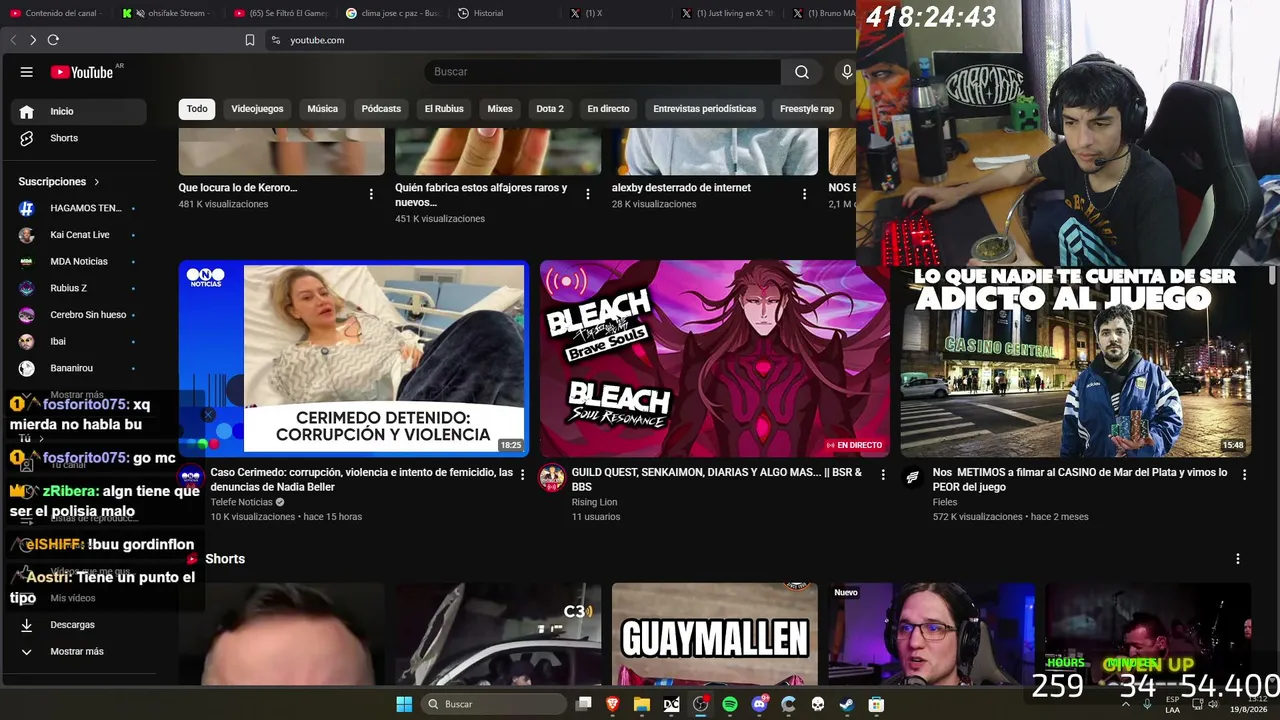The image size is (1280, 720).
Task: Open Kai Cenat Live subscription
Action: [x=78, y=235]
